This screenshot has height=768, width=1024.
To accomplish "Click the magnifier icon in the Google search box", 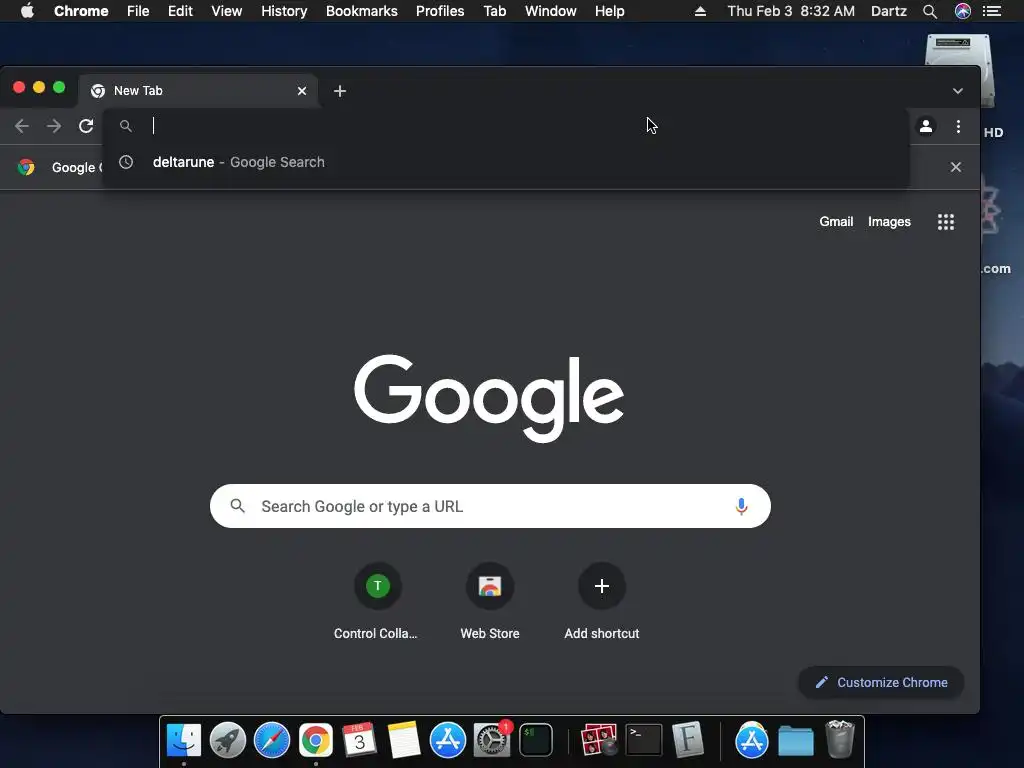I will tap(238, 506).
